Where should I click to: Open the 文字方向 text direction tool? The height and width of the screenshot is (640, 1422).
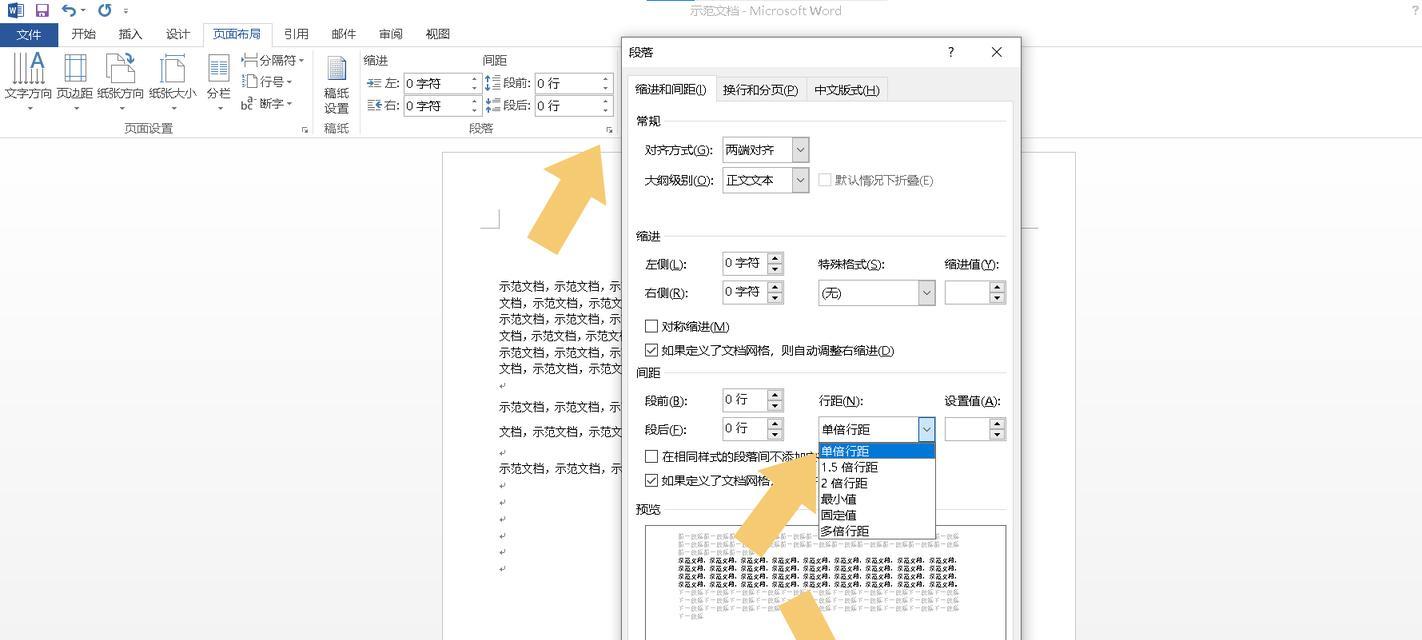click(28, 81)
